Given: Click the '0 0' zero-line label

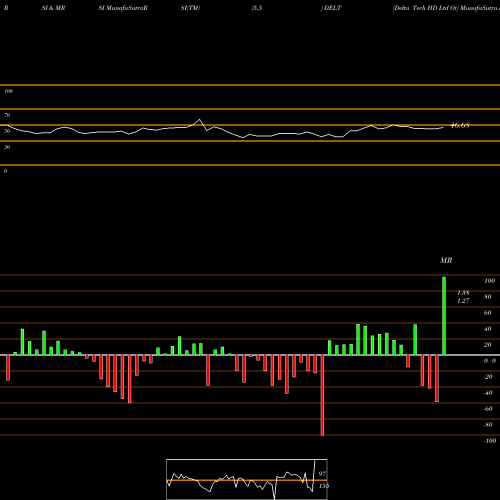Looking at the screenshot, I should (x=490, y=361).
